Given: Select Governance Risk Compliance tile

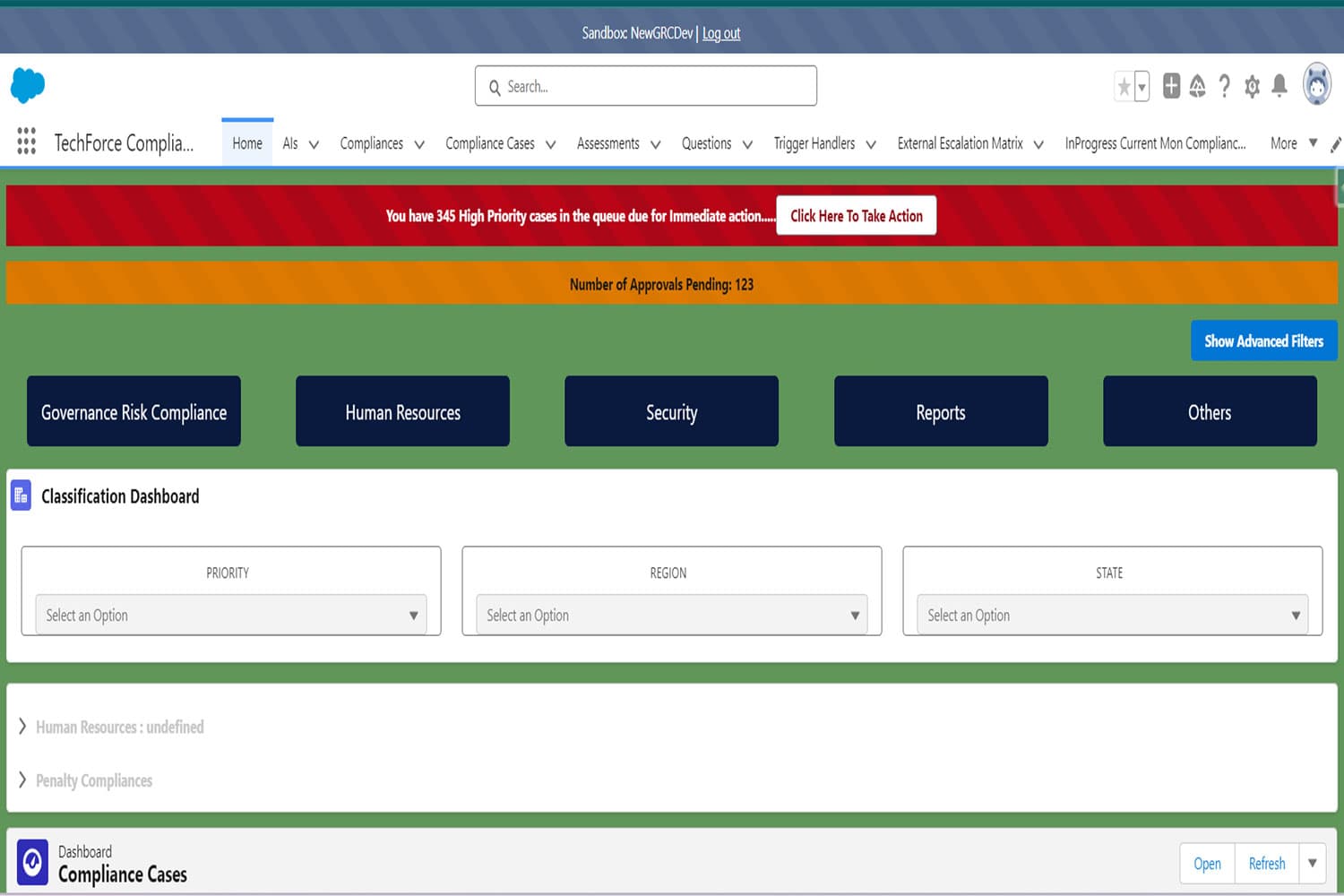Looking at the screenshot, I should tap(134, 411).
